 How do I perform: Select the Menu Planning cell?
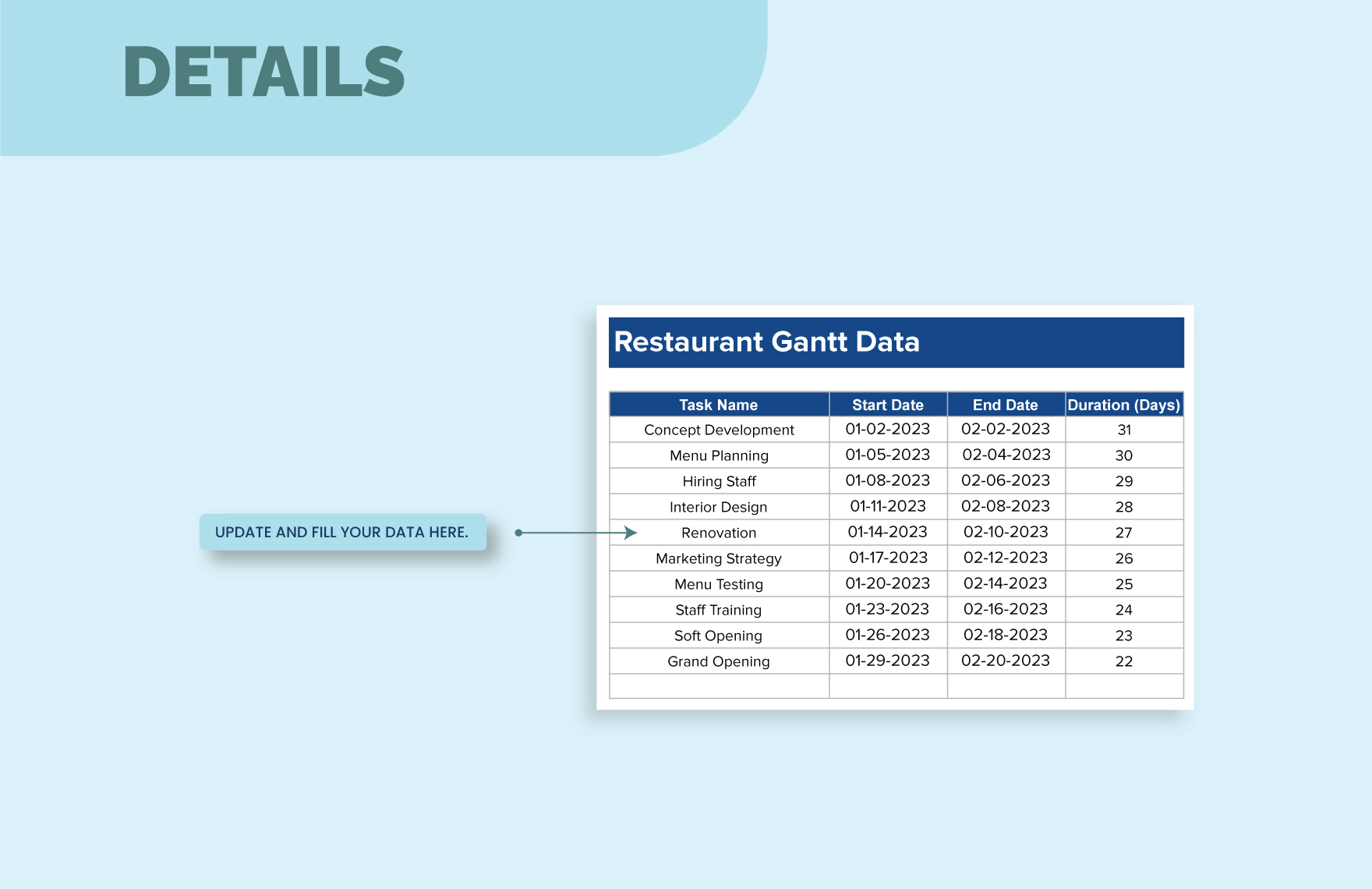click(719, 455)
